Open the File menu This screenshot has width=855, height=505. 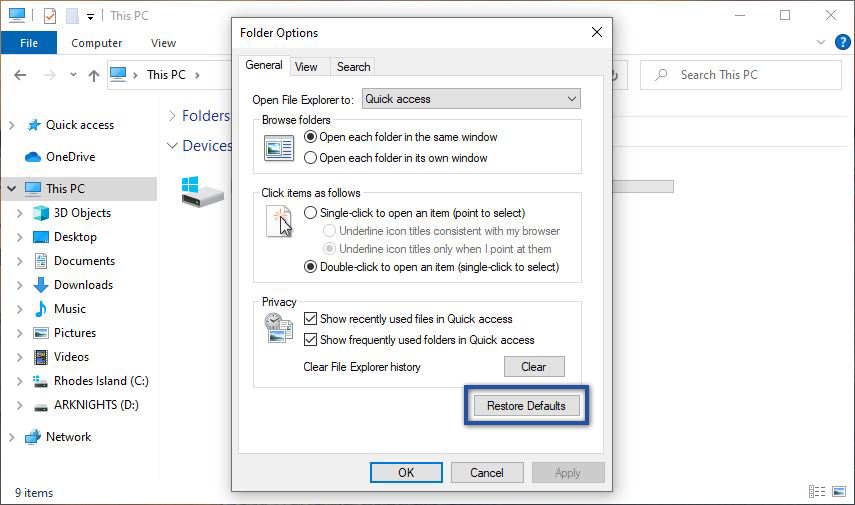[29, 43]
